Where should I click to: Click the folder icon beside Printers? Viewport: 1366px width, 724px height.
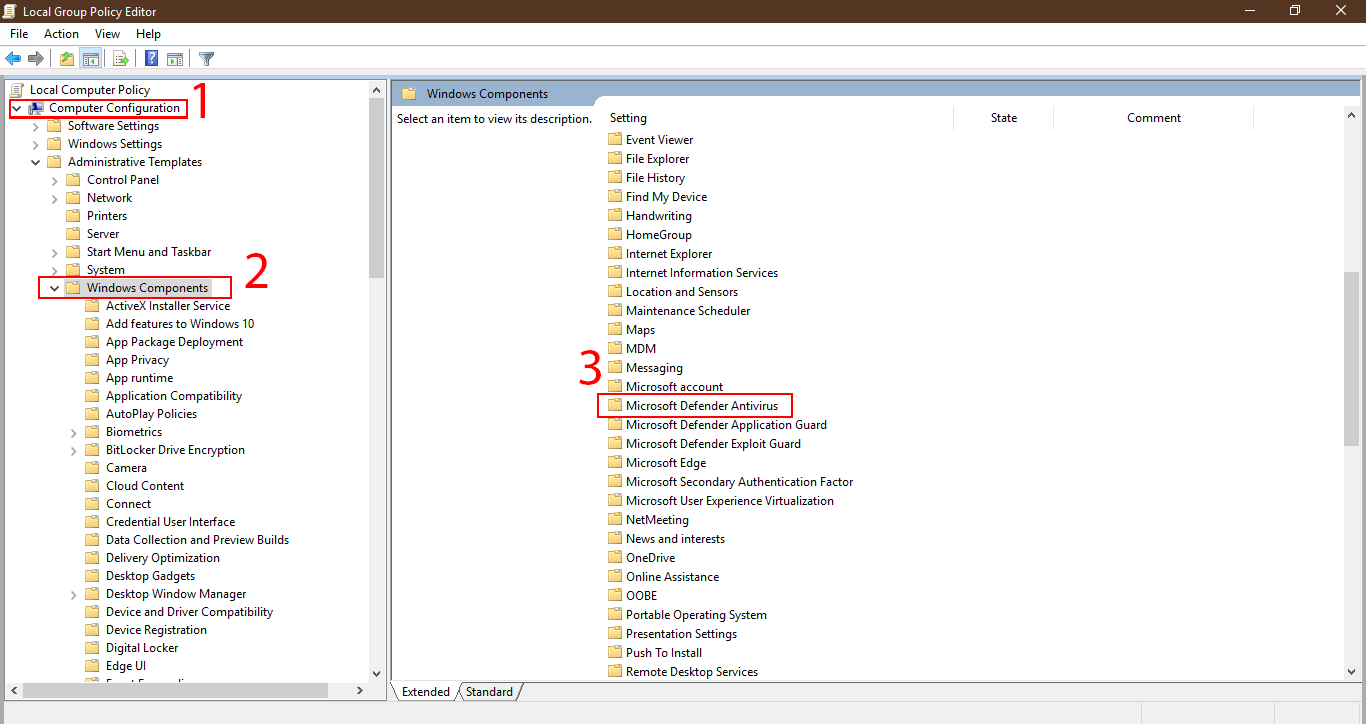tap(73, 216)
